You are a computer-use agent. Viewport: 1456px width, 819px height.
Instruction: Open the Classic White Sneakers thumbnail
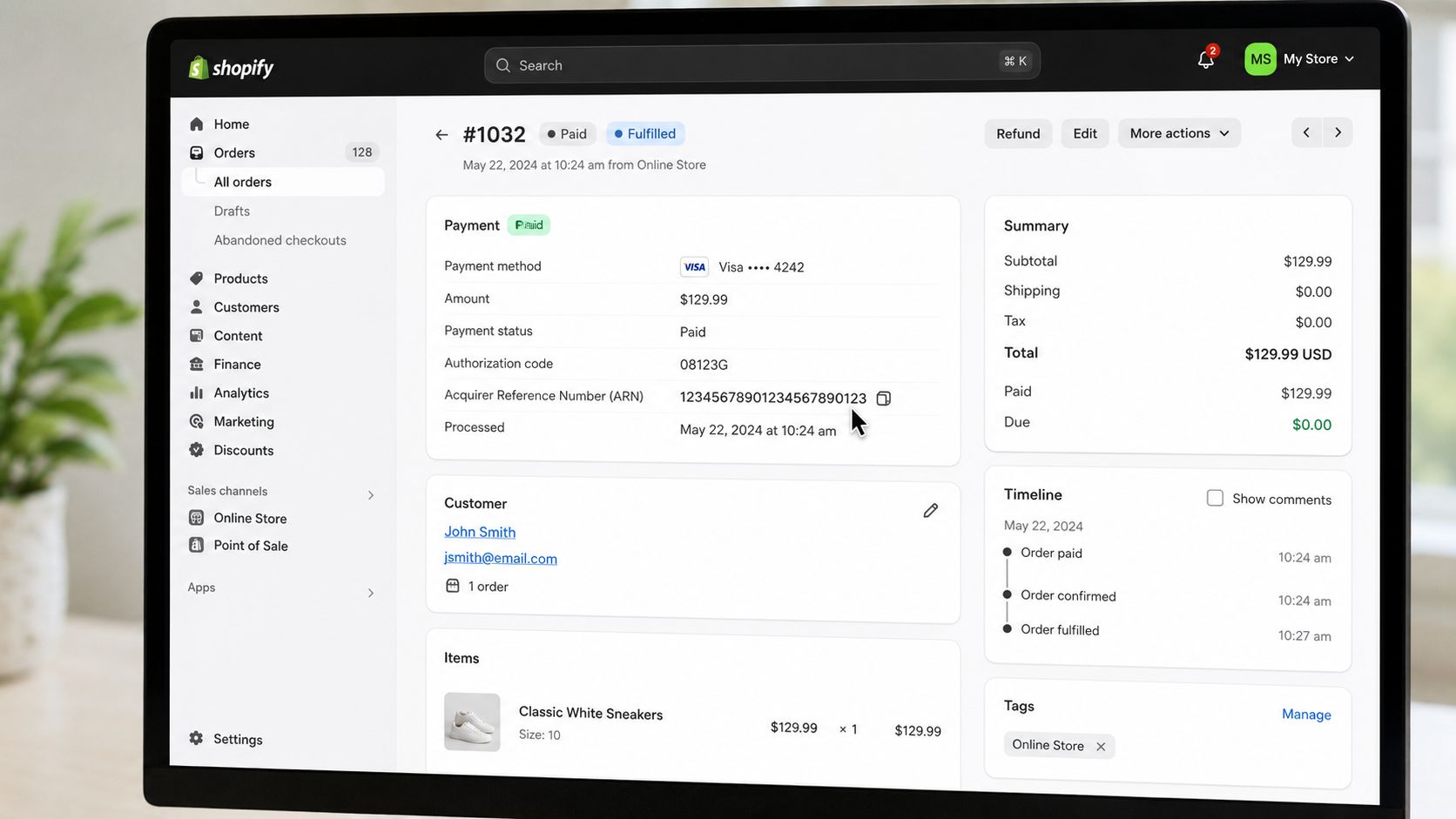(472, 722)
